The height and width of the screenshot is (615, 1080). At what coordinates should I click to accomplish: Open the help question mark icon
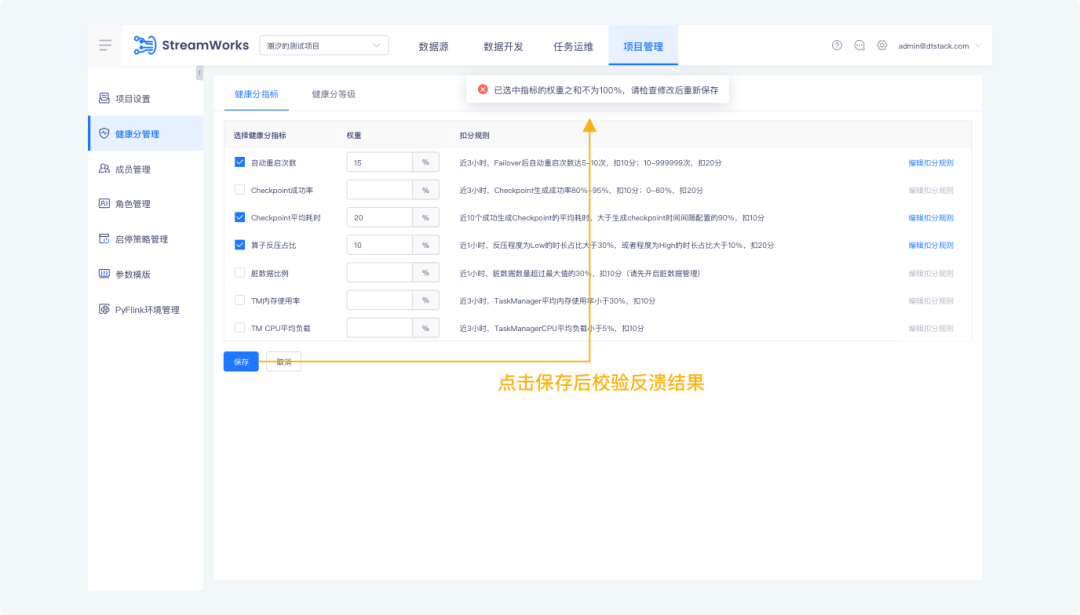coord(837,45)
